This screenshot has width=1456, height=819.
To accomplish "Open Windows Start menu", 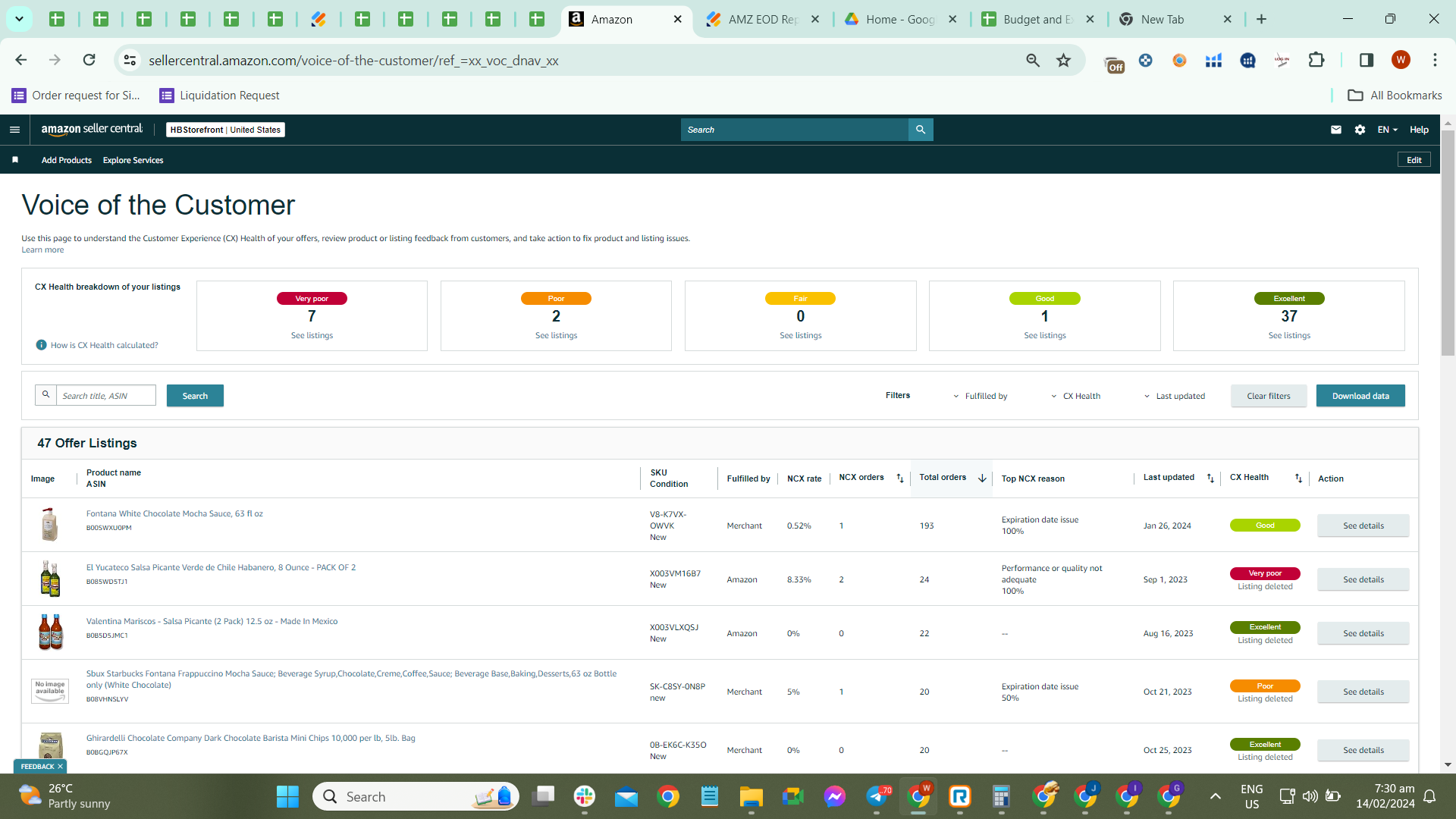I will (x=287, y=796).
